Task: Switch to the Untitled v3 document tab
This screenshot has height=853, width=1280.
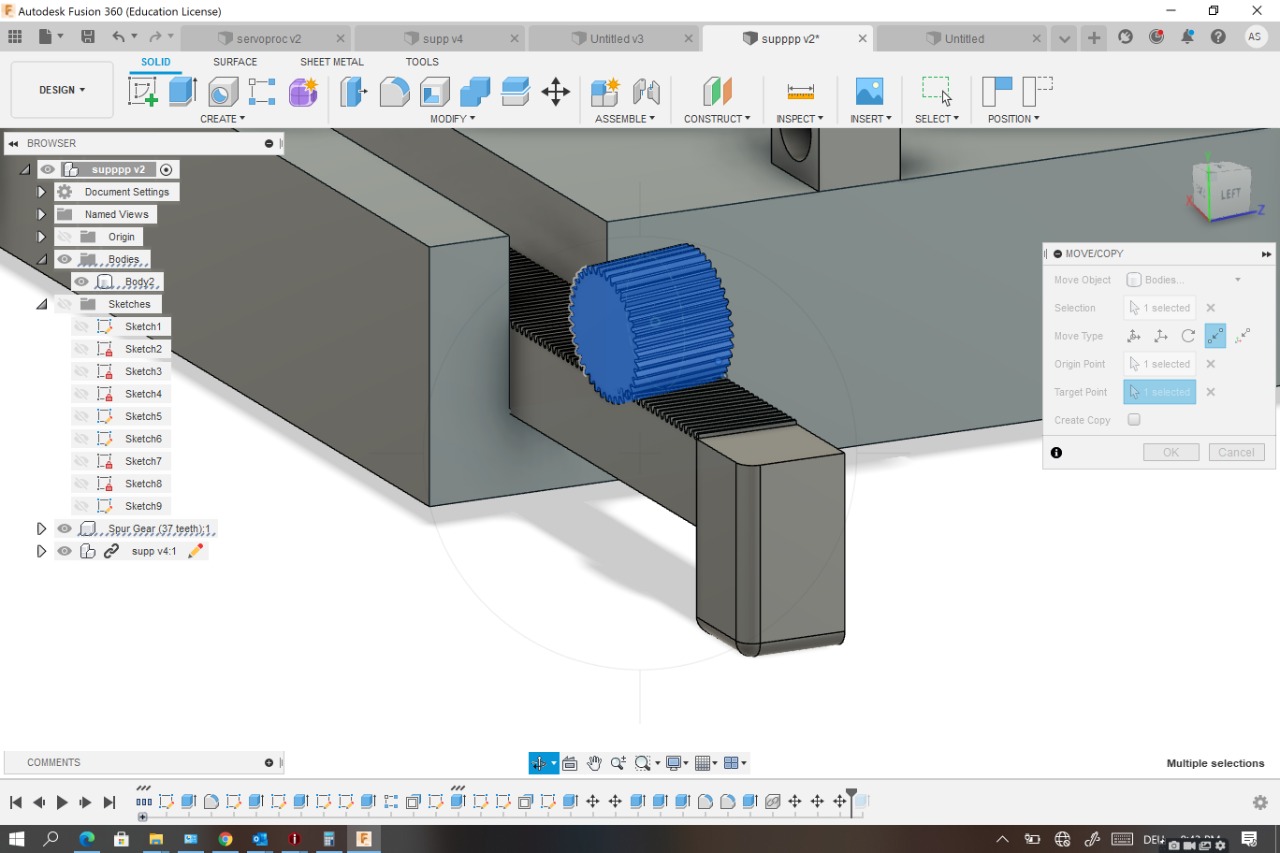Action: pos(616,39)
